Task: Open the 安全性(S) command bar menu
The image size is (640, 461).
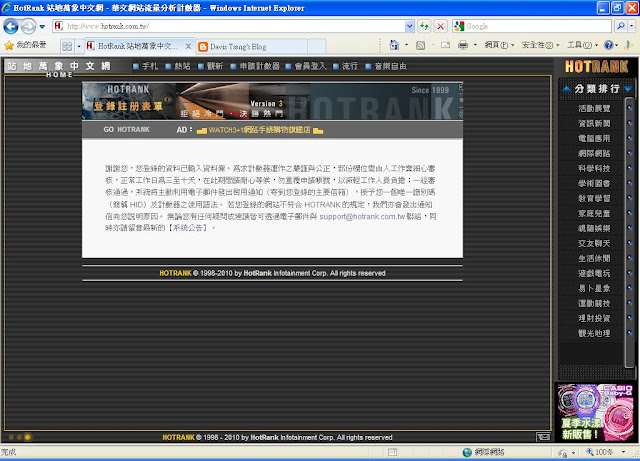Action: pos(540,45)
